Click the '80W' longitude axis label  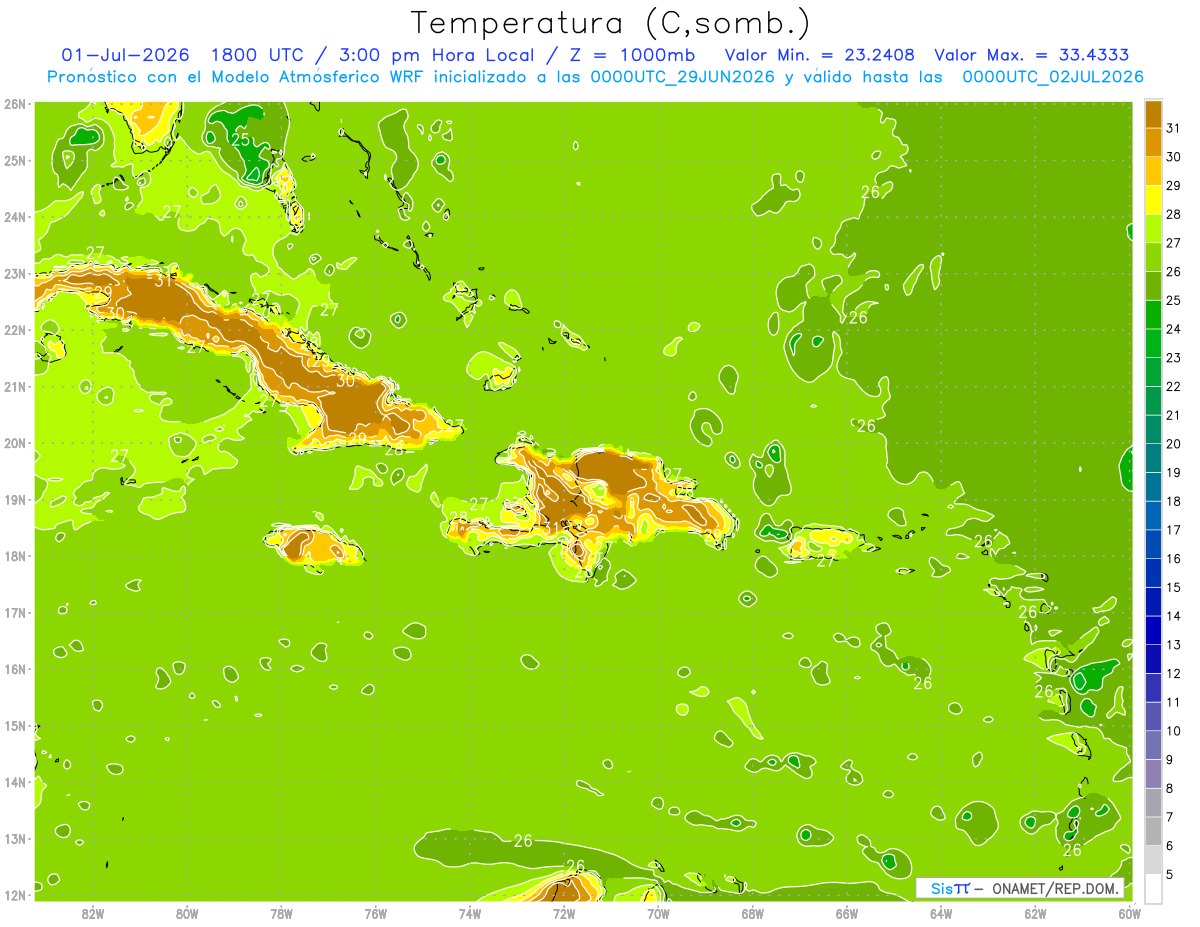click(187, 913)
